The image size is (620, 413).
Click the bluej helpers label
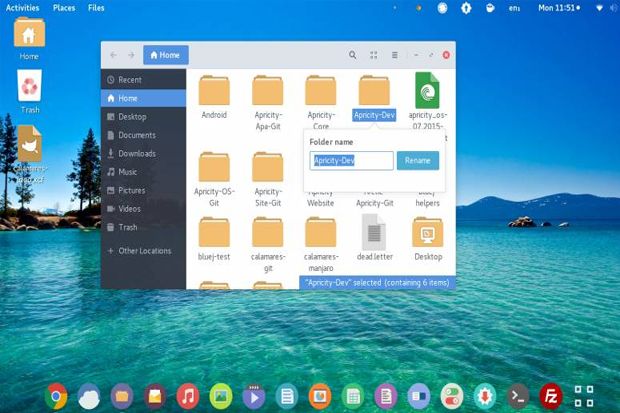[427, 200]
